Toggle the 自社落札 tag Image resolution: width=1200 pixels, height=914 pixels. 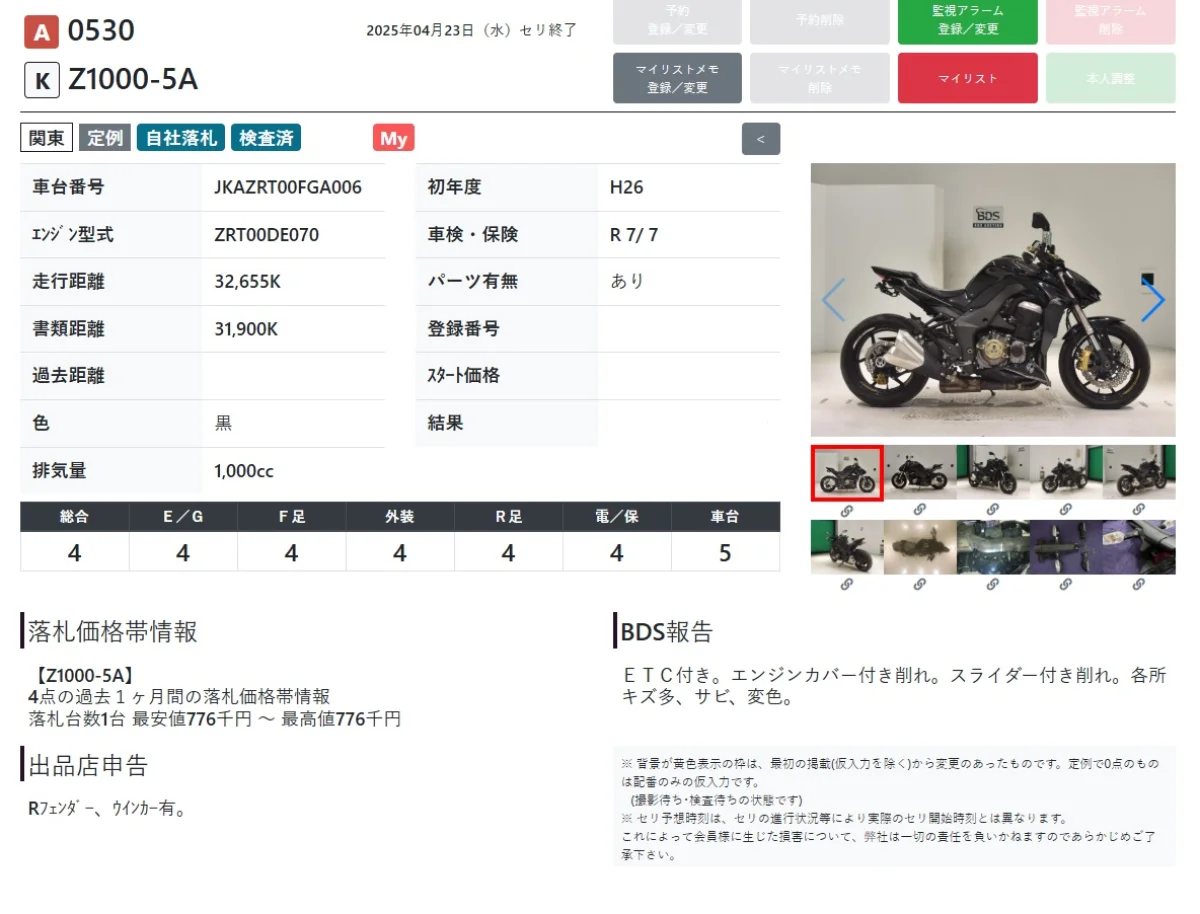point(181,138)
